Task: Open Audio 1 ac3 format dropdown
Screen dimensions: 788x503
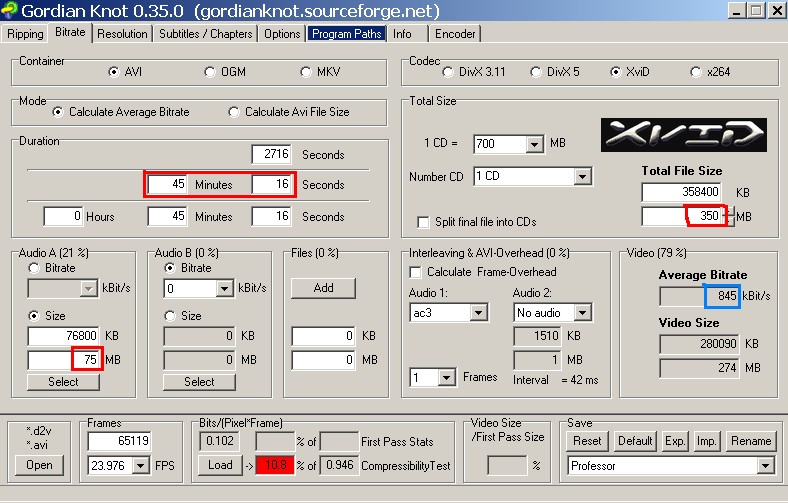Action: point(478,313)
